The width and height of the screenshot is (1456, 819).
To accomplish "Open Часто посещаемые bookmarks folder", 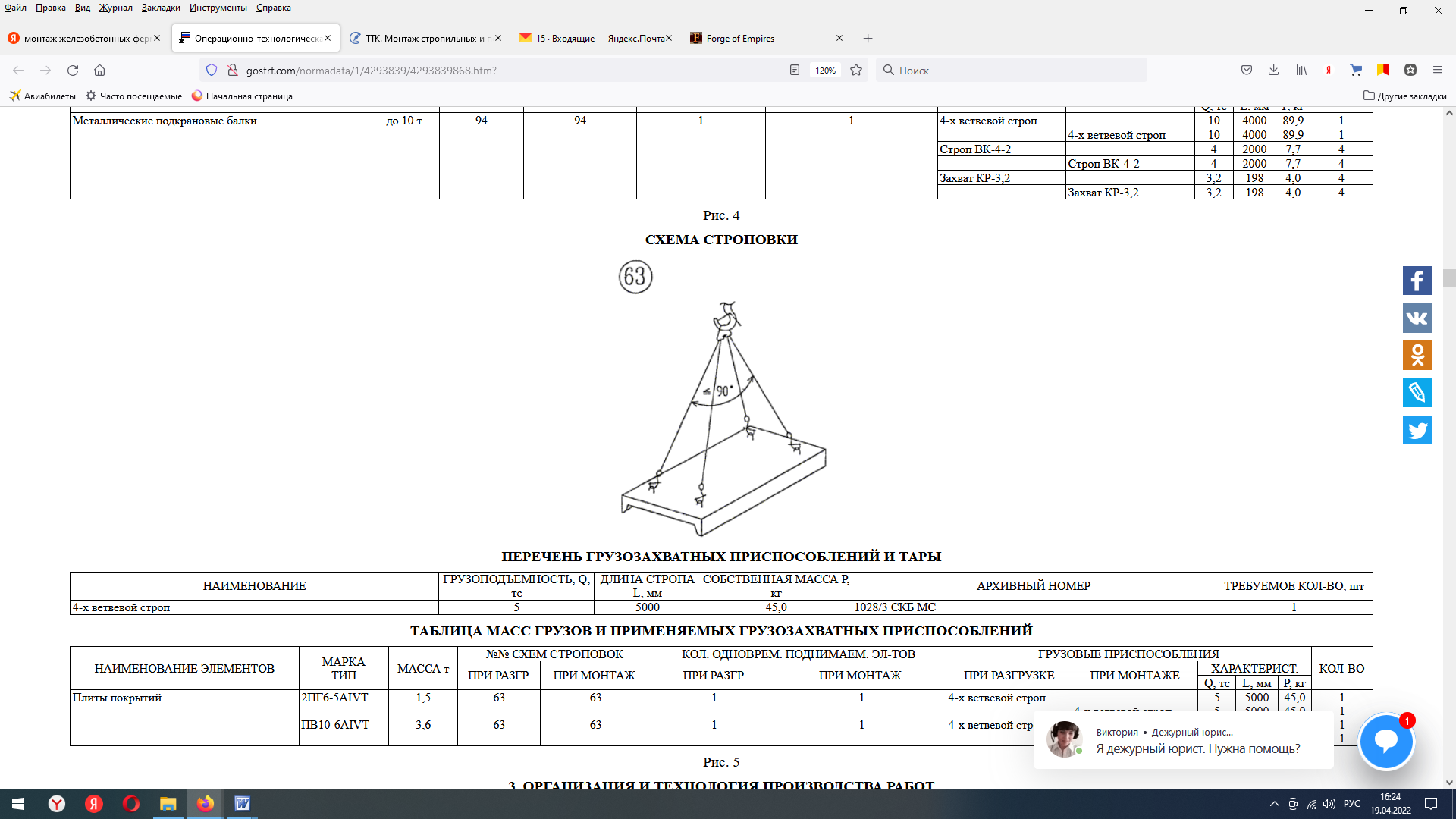I will [133, 96].
